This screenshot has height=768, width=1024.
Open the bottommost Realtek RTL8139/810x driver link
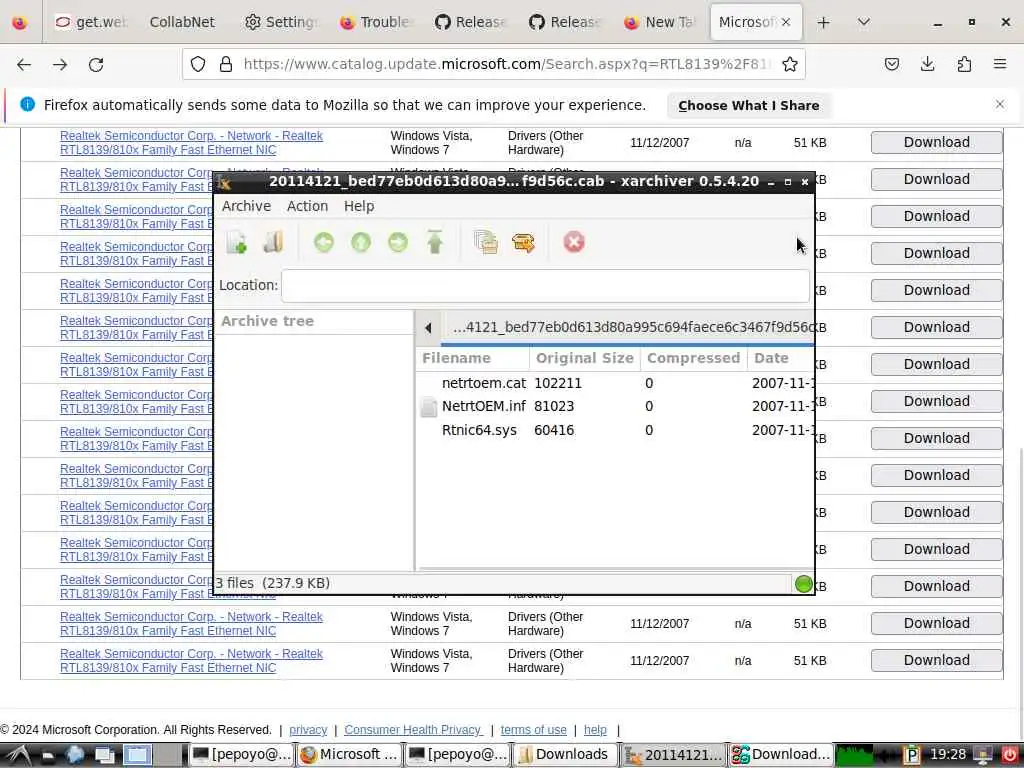191,661
